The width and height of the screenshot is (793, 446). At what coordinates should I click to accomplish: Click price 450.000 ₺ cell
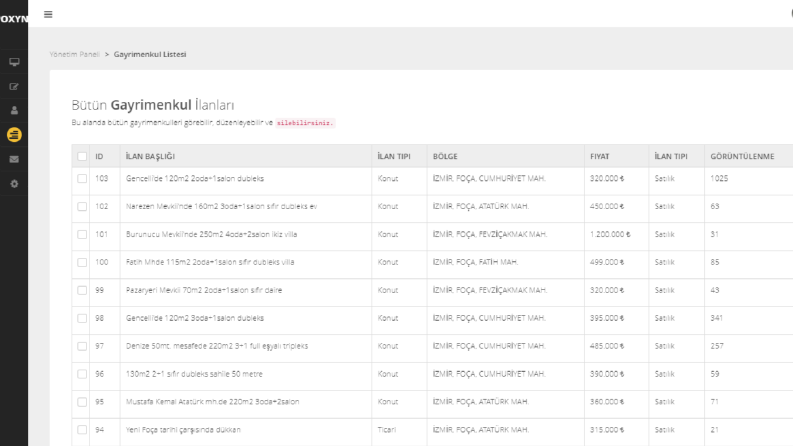pos(607,206)
